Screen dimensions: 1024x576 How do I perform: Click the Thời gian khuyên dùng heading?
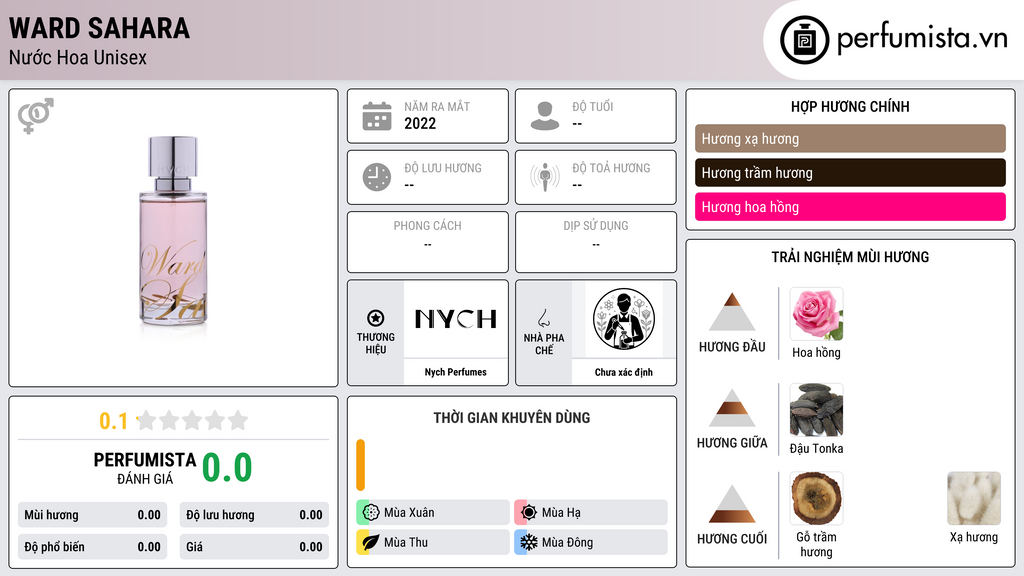click(x=512, y=417)
